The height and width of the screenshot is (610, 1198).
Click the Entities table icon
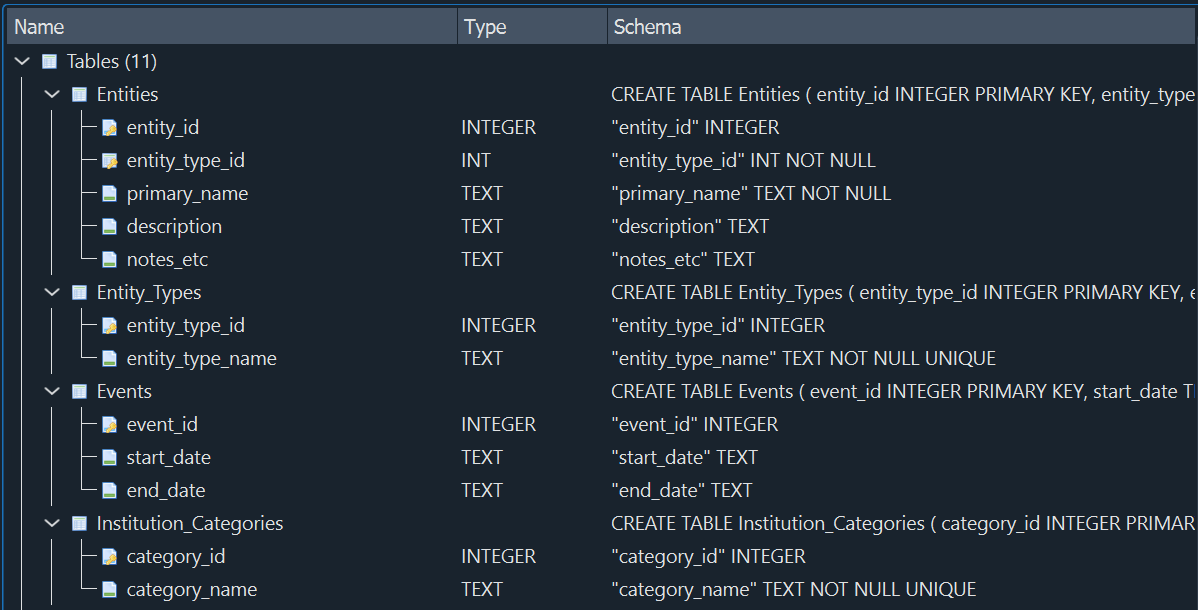pos(79,94)
